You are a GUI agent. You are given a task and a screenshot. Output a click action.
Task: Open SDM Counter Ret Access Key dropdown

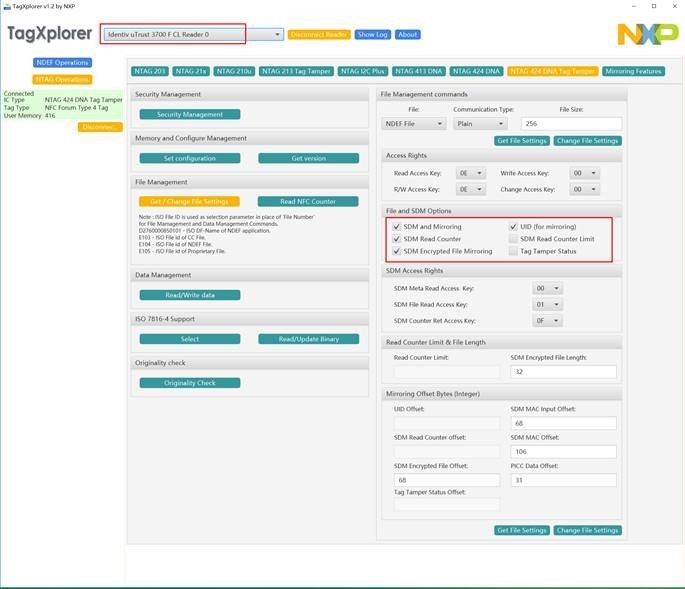point(547,320)
